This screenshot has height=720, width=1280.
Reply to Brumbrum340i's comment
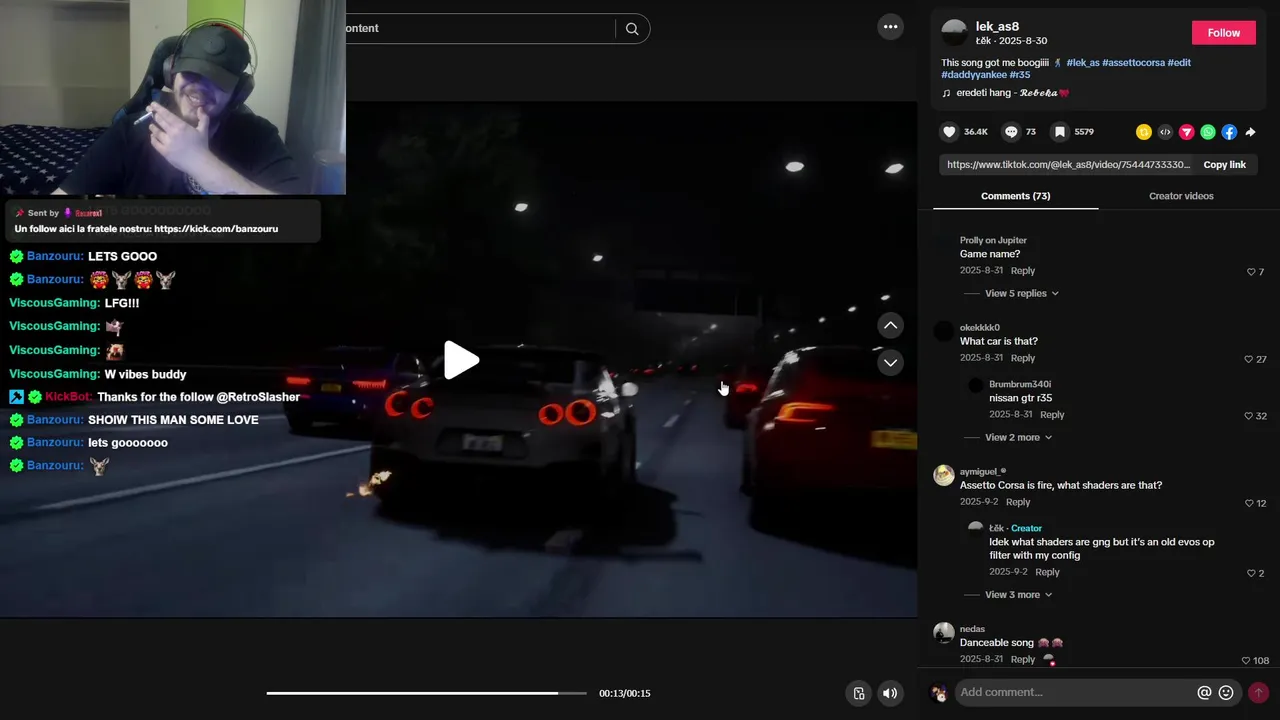click(1052, 415)
